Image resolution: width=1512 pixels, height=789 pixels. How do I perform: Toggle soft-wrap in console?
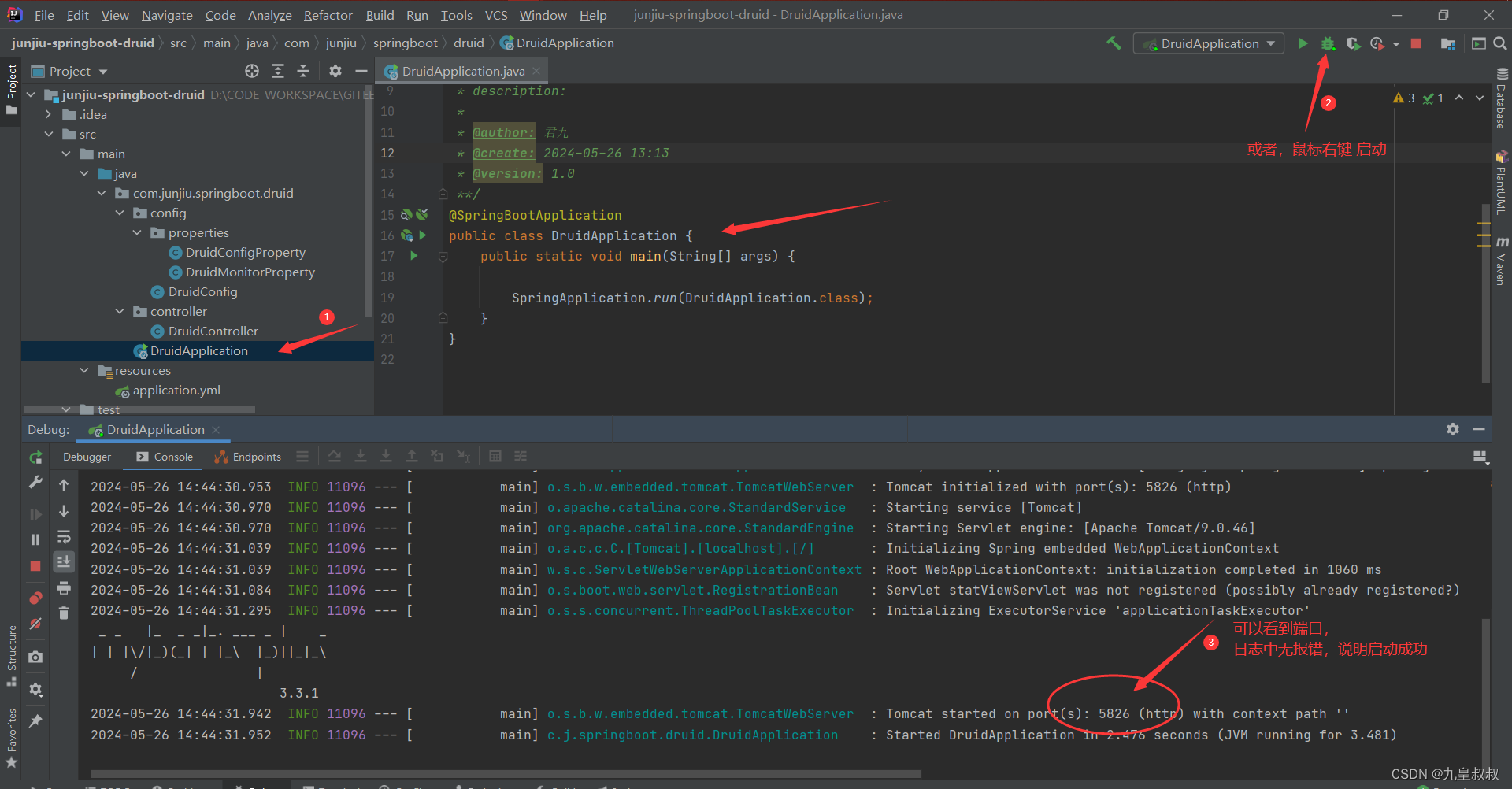(64, 536)
